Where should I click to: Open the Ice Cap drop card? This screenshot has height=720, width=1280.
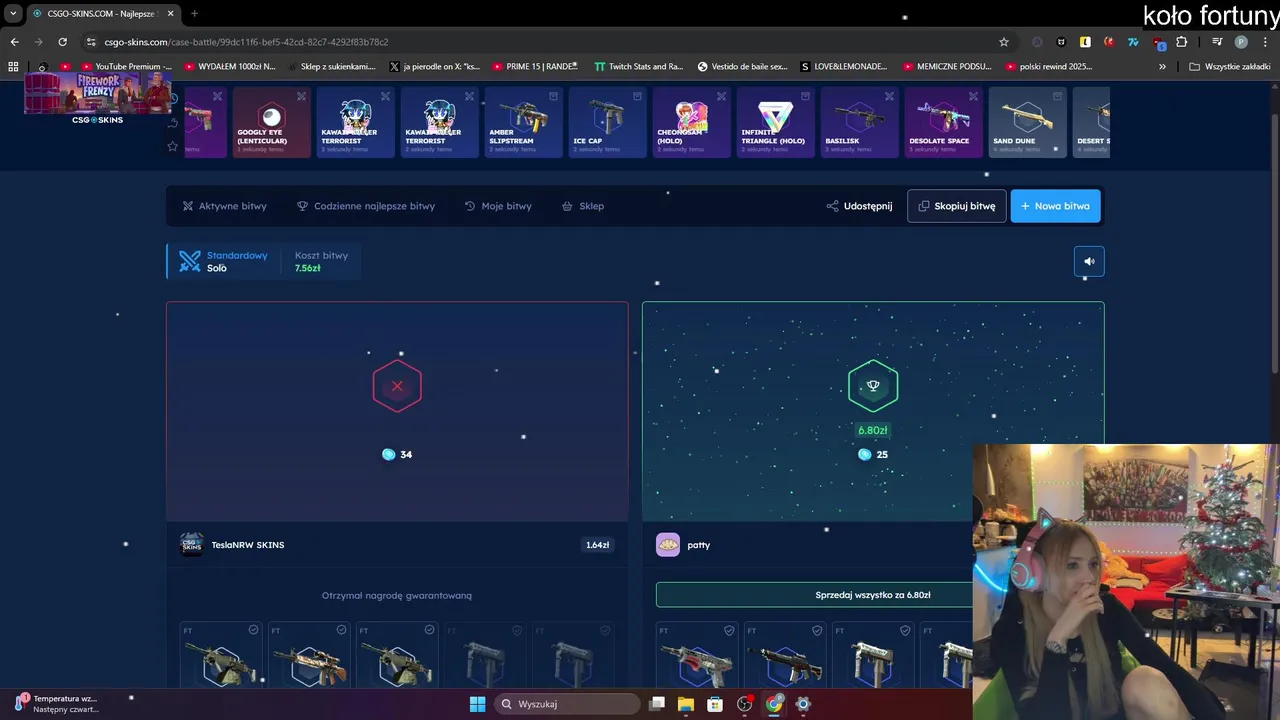point(608,122)
